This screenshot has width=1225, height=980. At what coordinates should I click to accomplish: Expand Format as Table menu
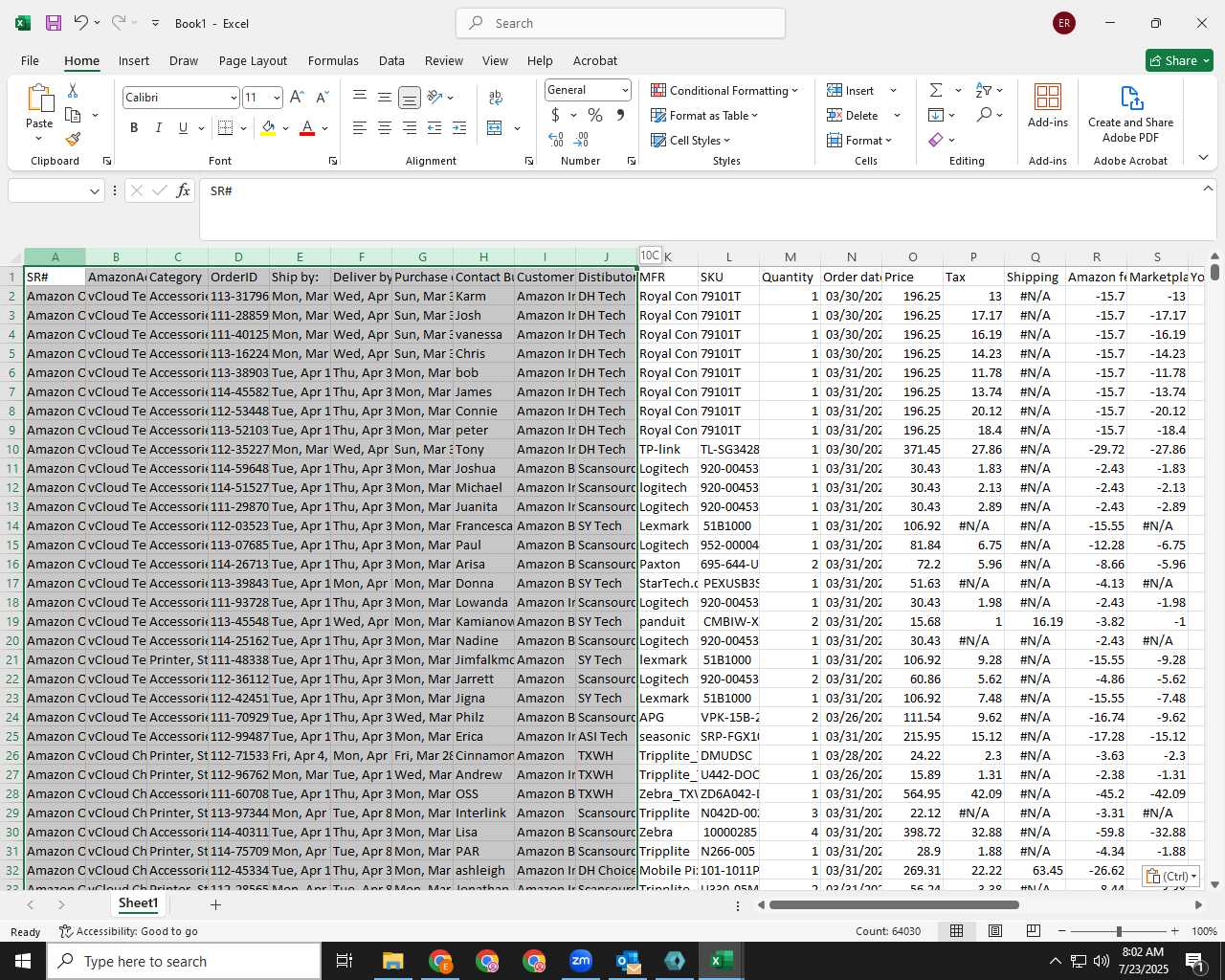click(704, 115)
